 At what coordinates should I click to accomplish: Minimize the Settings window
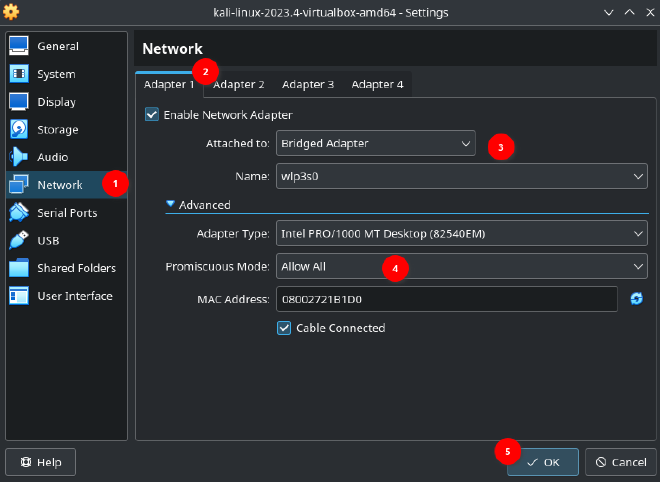pos(609,12)
